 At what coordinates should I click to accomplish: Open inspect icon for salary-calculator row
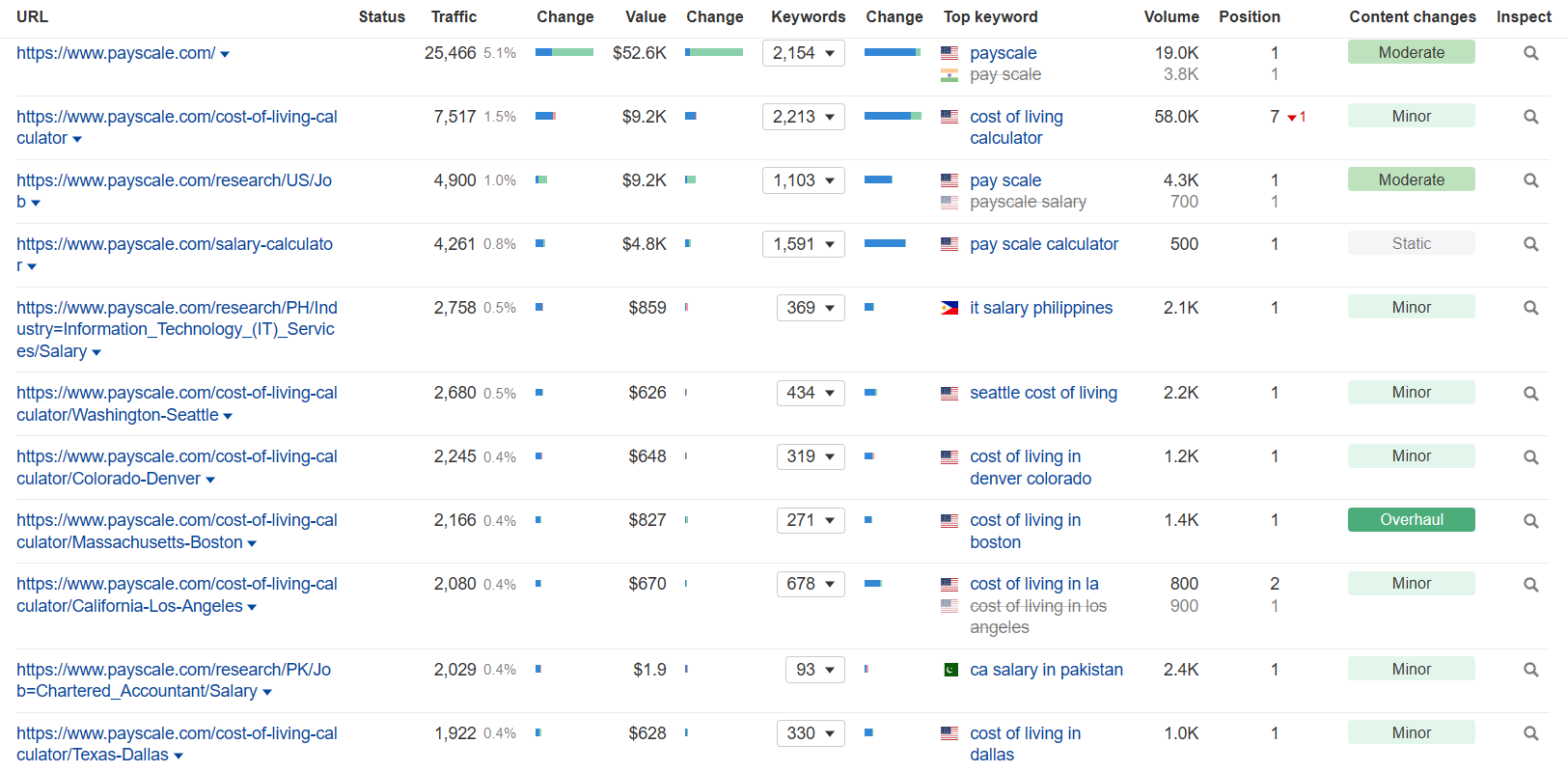1530,244
